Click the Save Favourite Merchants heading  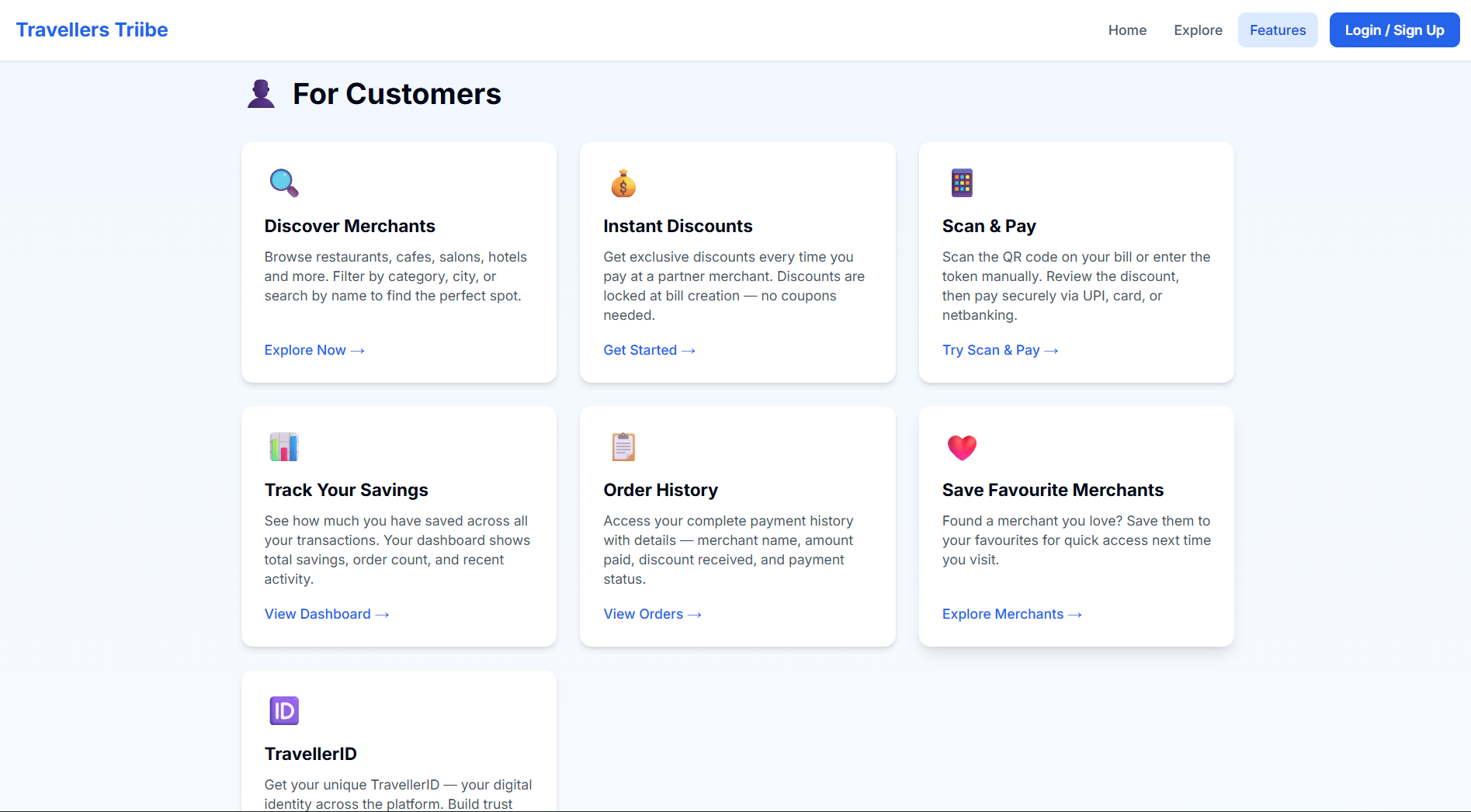point(1053,490)
